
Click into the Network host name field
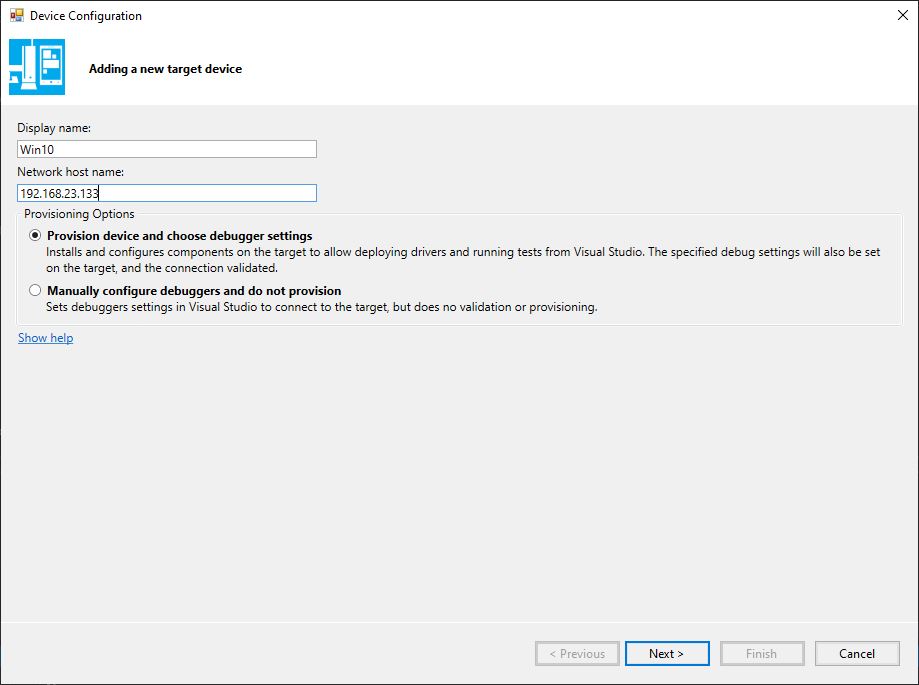pyautogui.click(x=167, y=193)
